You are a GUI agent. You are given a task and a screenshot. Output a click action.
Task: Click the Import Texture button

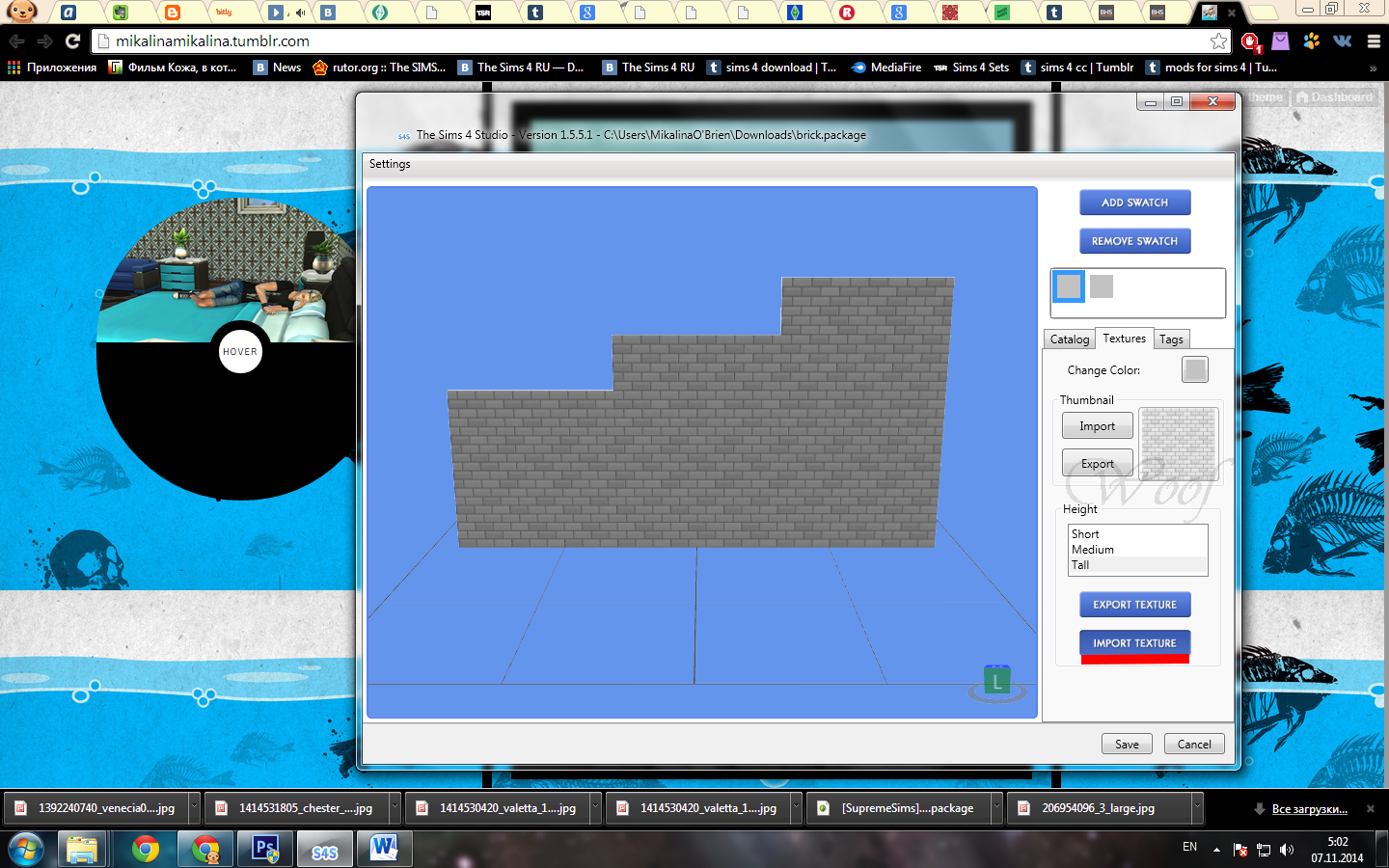pos(1134,643)
